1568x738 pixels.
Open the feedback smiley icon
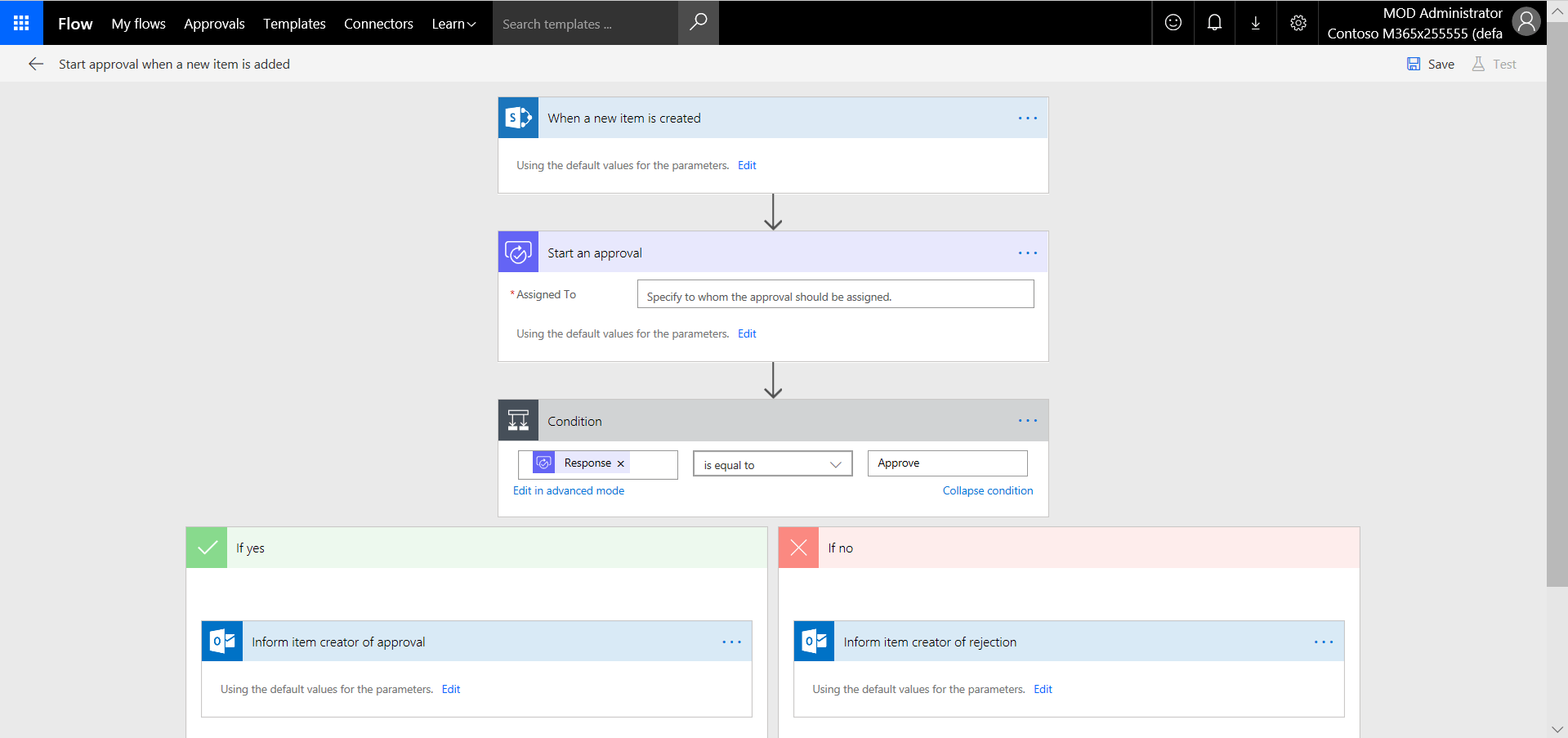pyautogui.click(x=1173, y=23)
